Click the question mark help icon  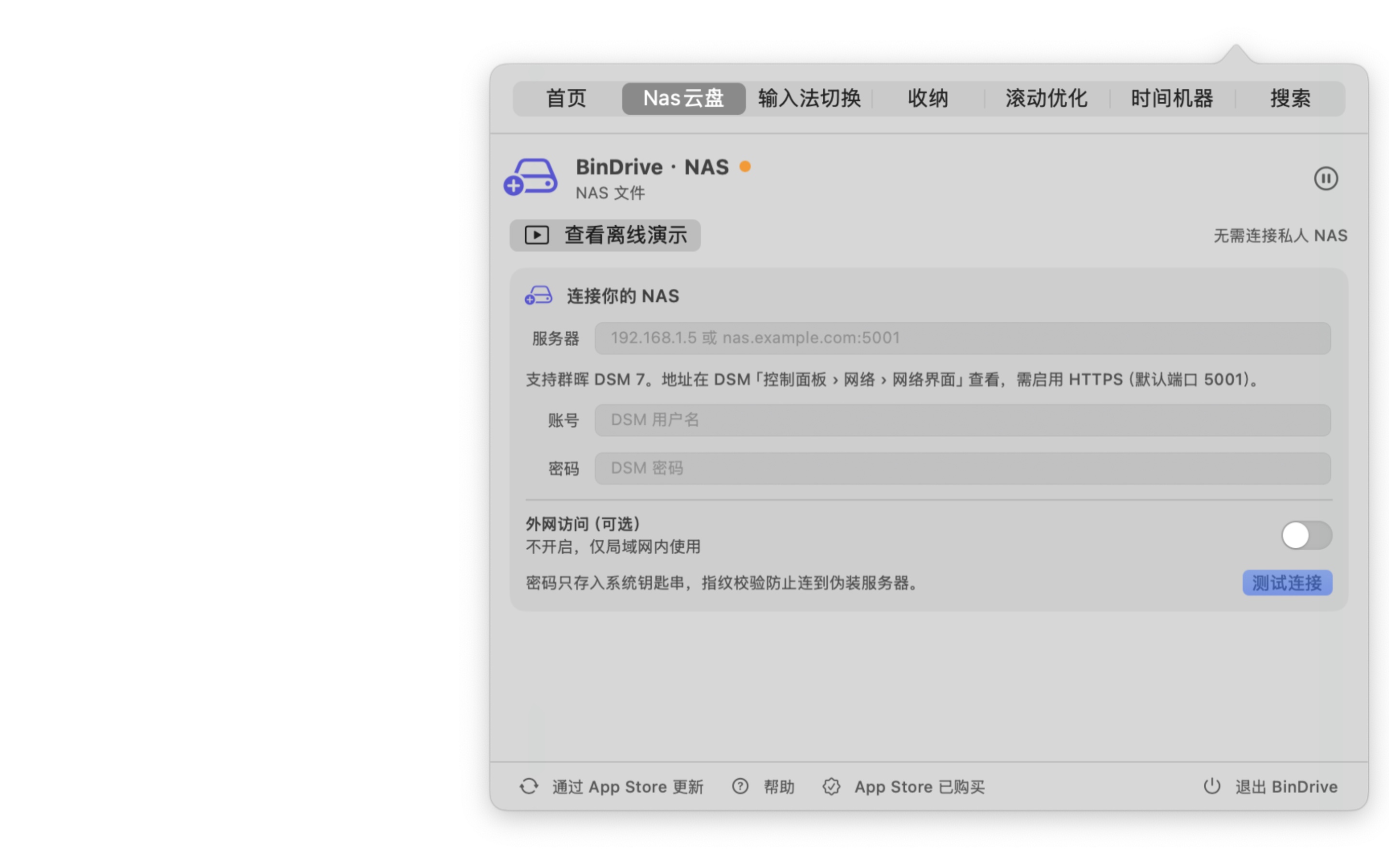(x=740, y=787)
